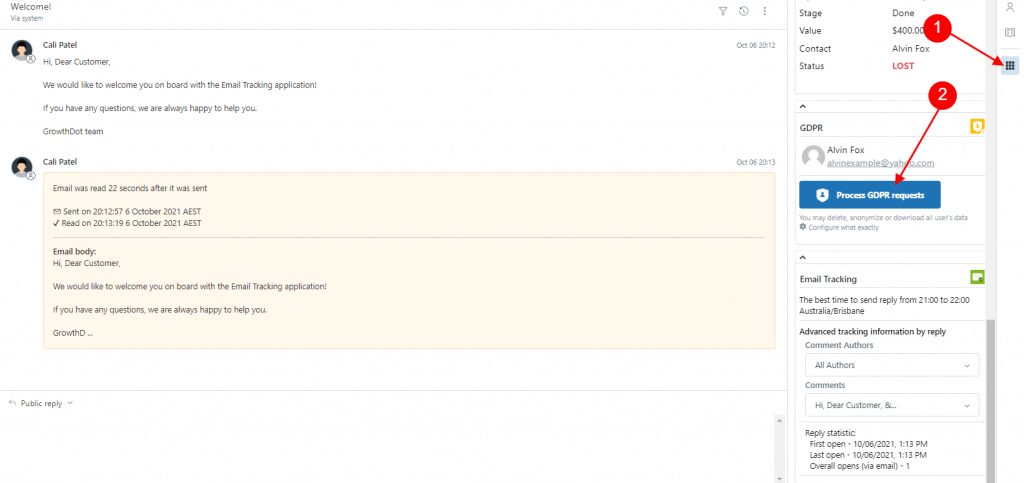The width and height of the screenshot is (1024, 483).
Task: Click the green Email Tracking app icon
Action: pyautogui.click(x=977, y=277)
